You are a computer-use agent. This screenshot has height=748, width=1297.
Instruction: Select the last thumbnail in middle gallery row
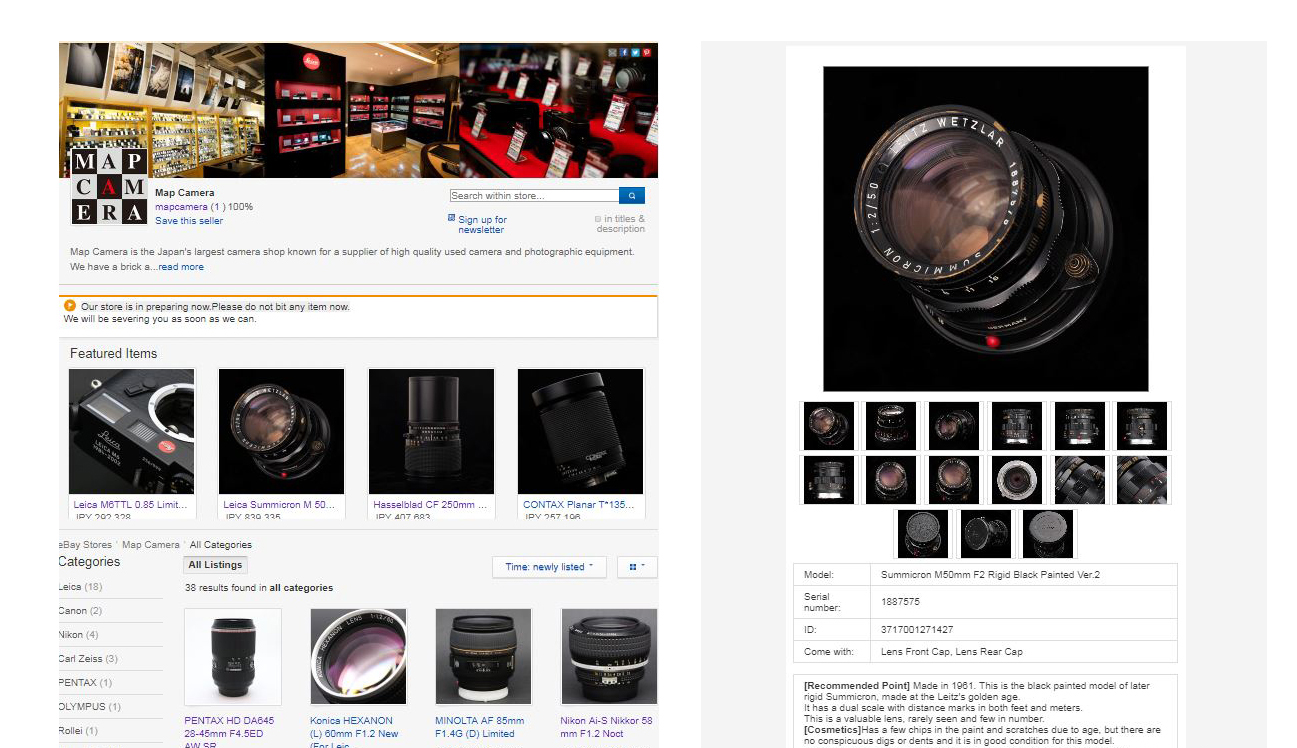(1142, 480)
